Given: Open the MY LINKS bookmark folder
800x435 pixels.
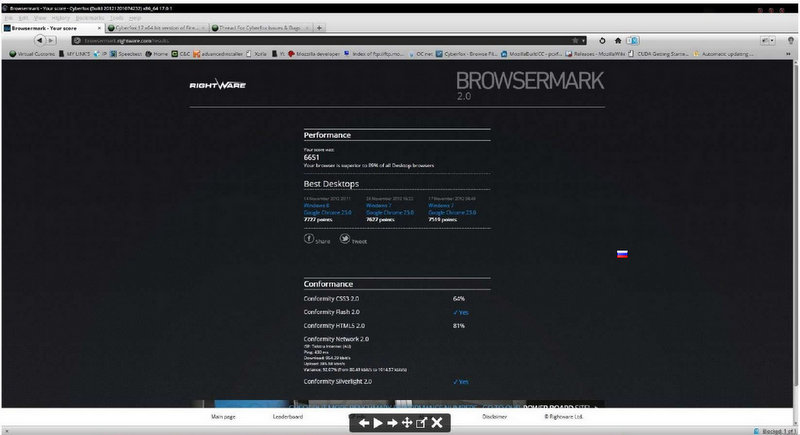Looking at the screenshot, I should pos(74,54).
